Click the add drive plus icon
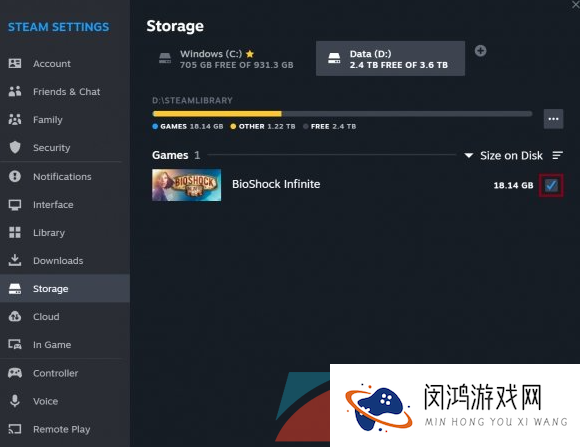580x447 pixels. coord(480,51)
